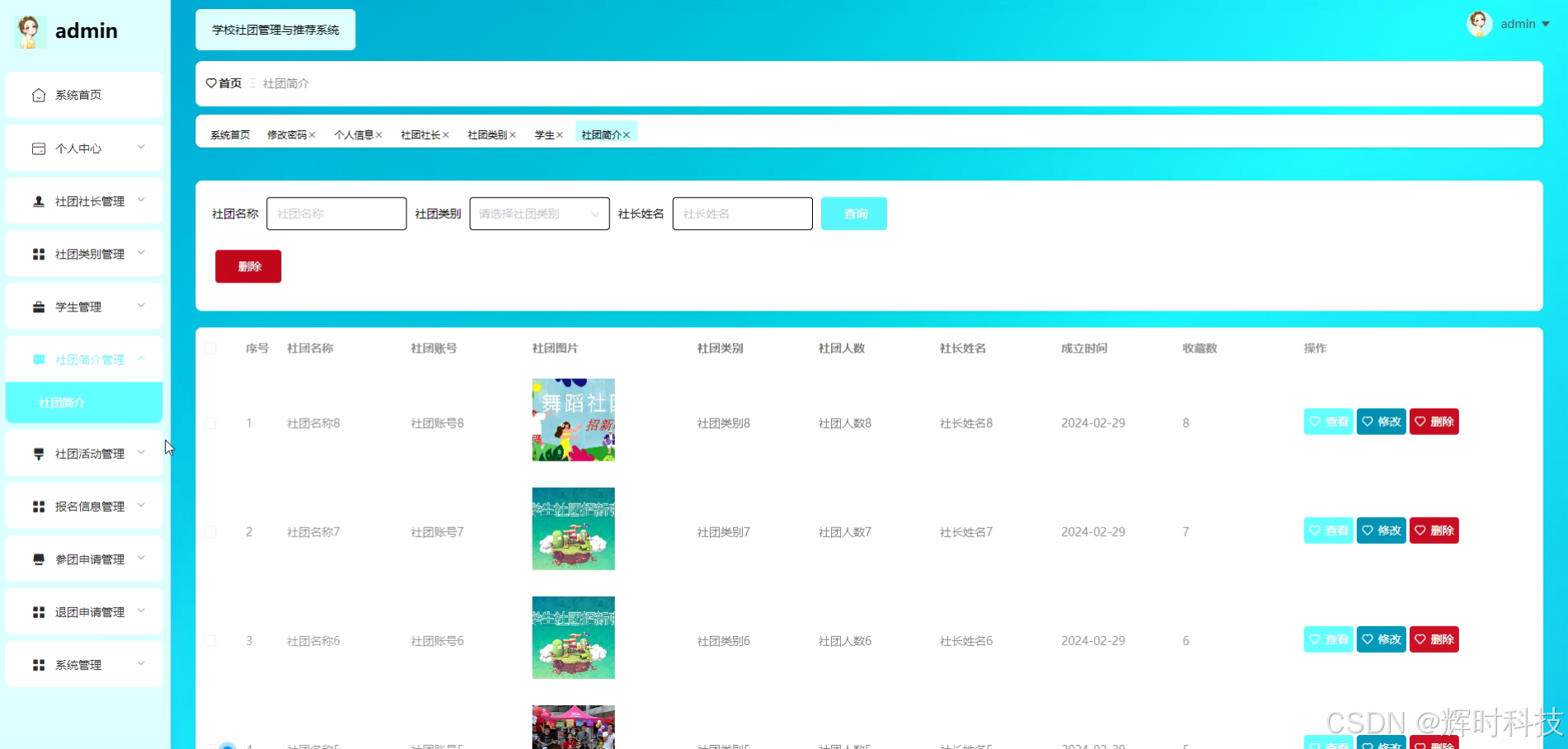Close the 修改密码 tab
This screenshot has width=1568, height=749.
click(x=312, y=135)
